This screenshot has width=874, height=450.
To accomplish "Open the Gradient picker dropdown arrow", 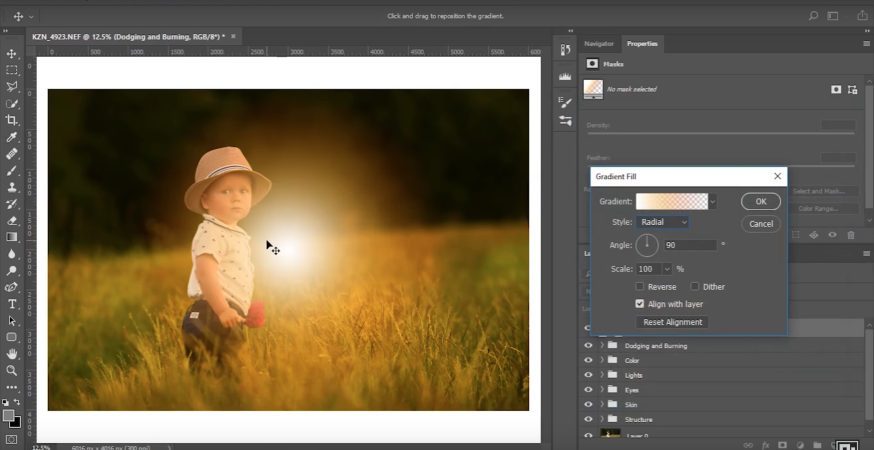I will pos(712,201).
